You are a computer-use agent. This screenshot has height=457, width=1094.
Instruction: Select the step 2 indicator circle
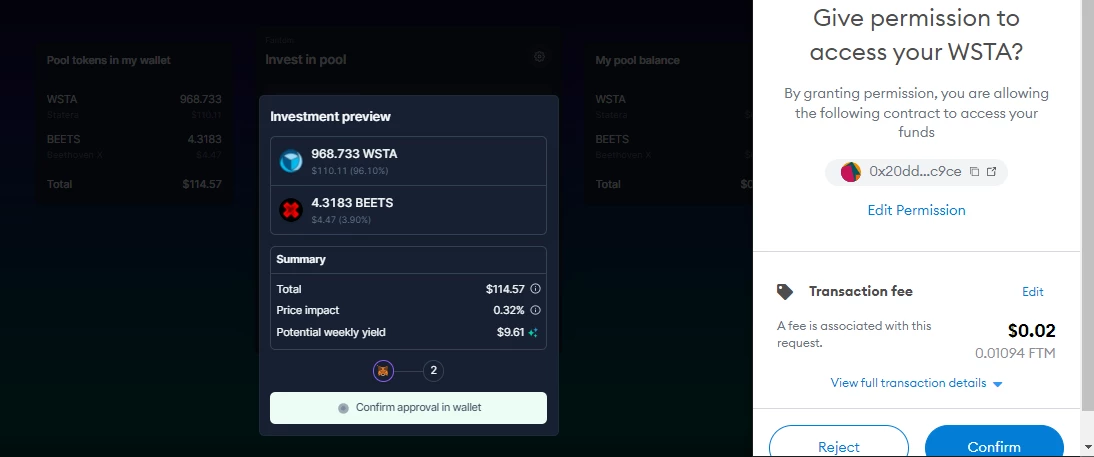pyautogui.click(x=433, y=370)
